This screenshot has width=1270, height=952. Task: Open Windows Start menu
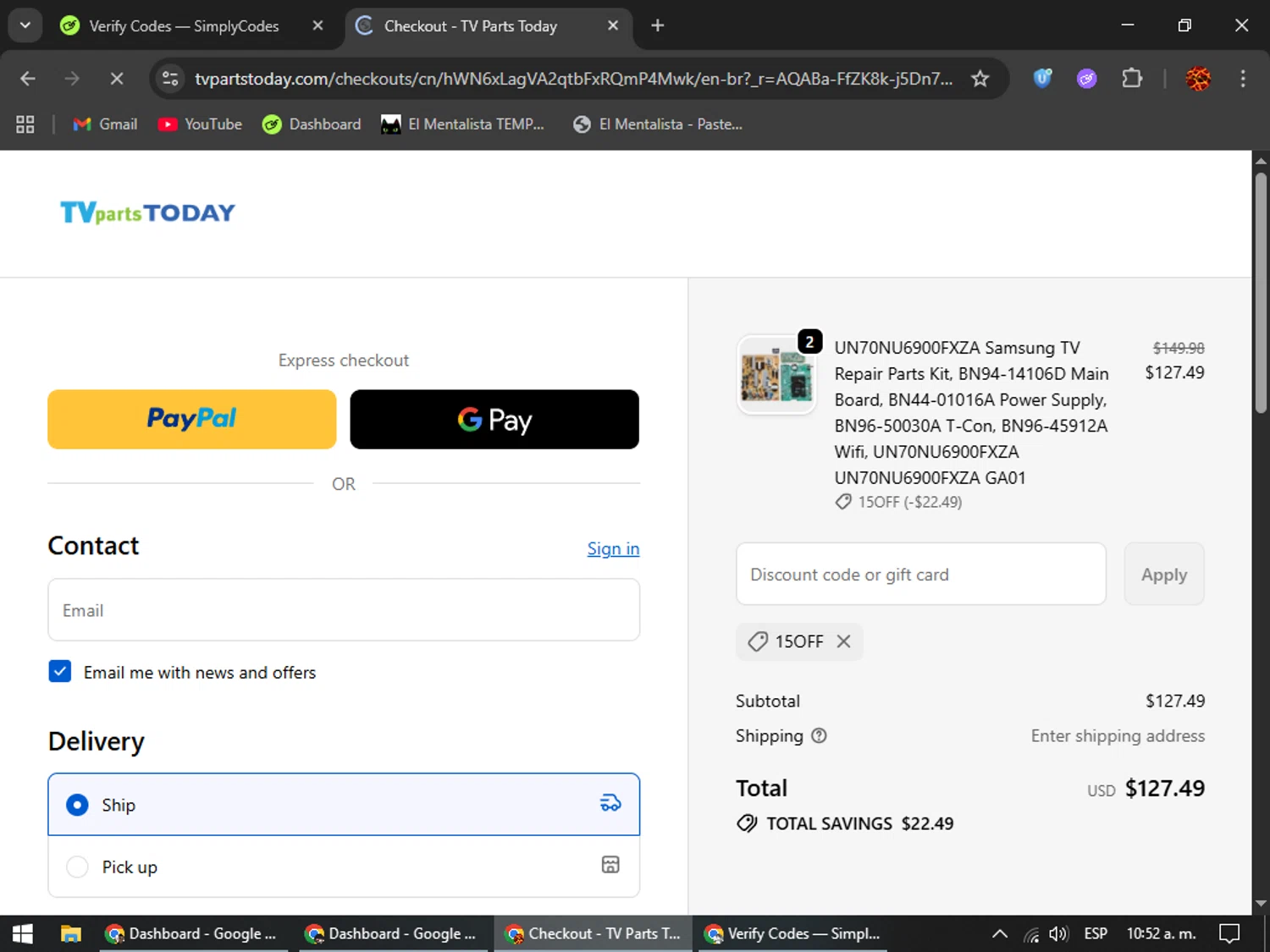[x=23, y=933]
